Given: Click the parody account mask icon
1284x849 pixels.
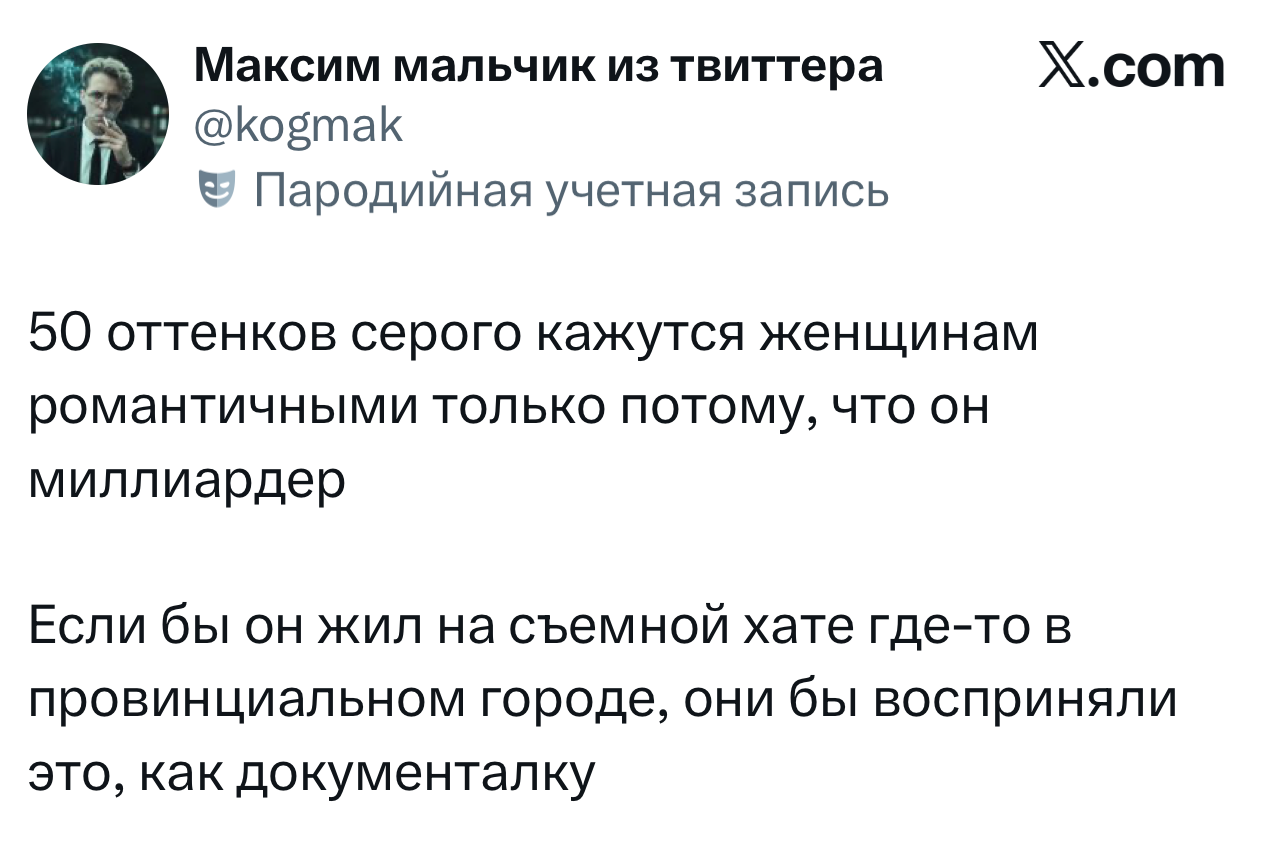Looking at the screenshot, I should 210,187.
